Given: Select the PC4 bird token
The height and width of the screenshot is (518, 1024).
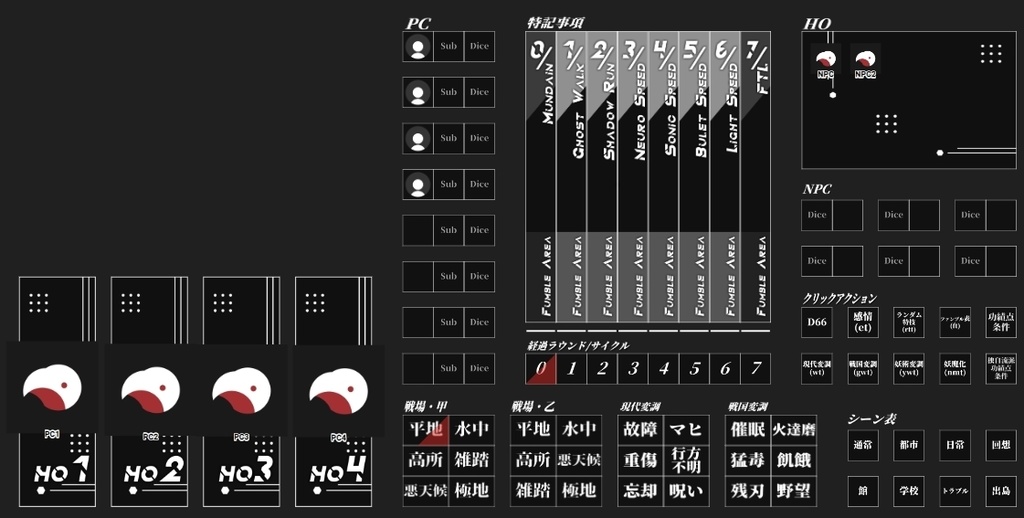Looking at the screenshot, I should pos(338,390).
